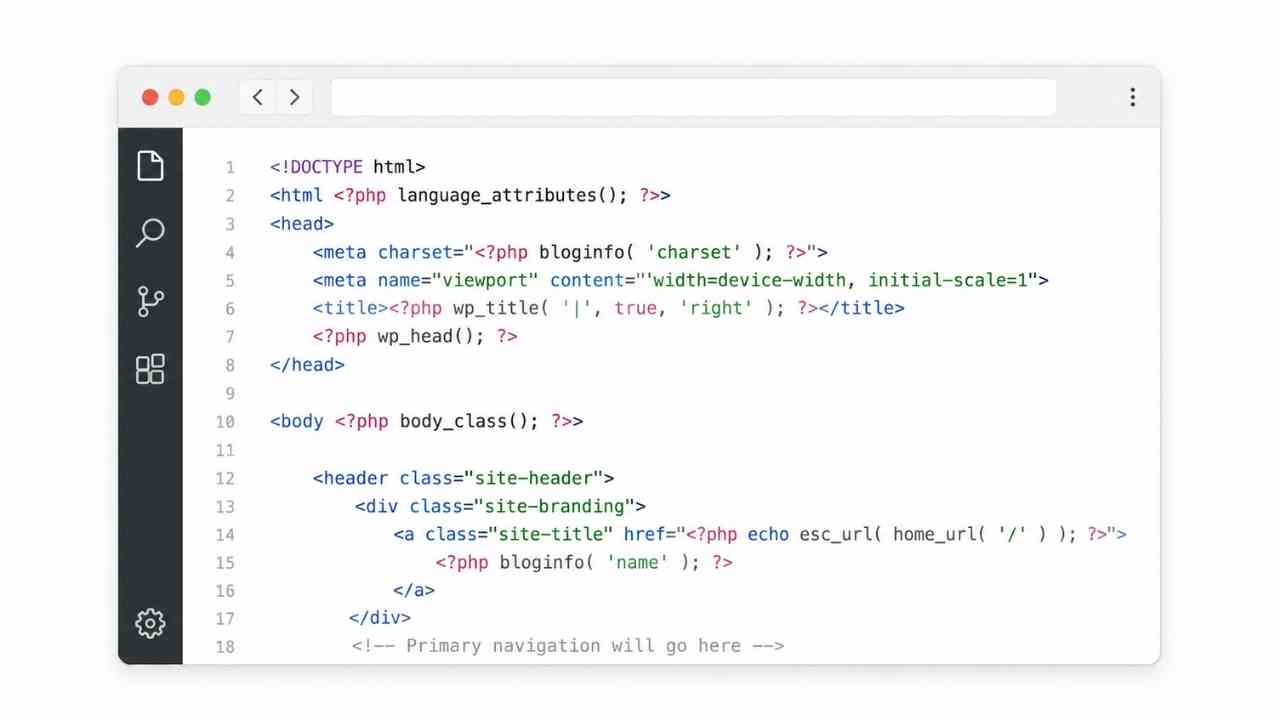The image size is (1280, 720).
Task: Click the closing '</div>' tag
Action: 380,618
